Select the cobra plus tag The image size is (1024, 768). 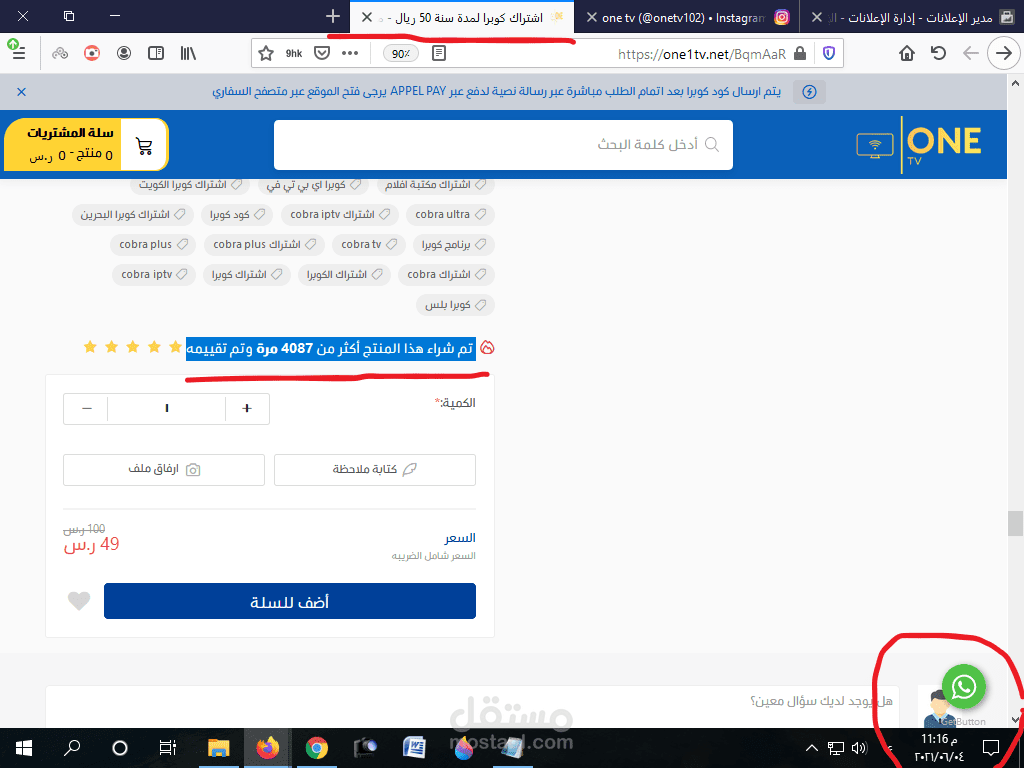tap(153, 244)
